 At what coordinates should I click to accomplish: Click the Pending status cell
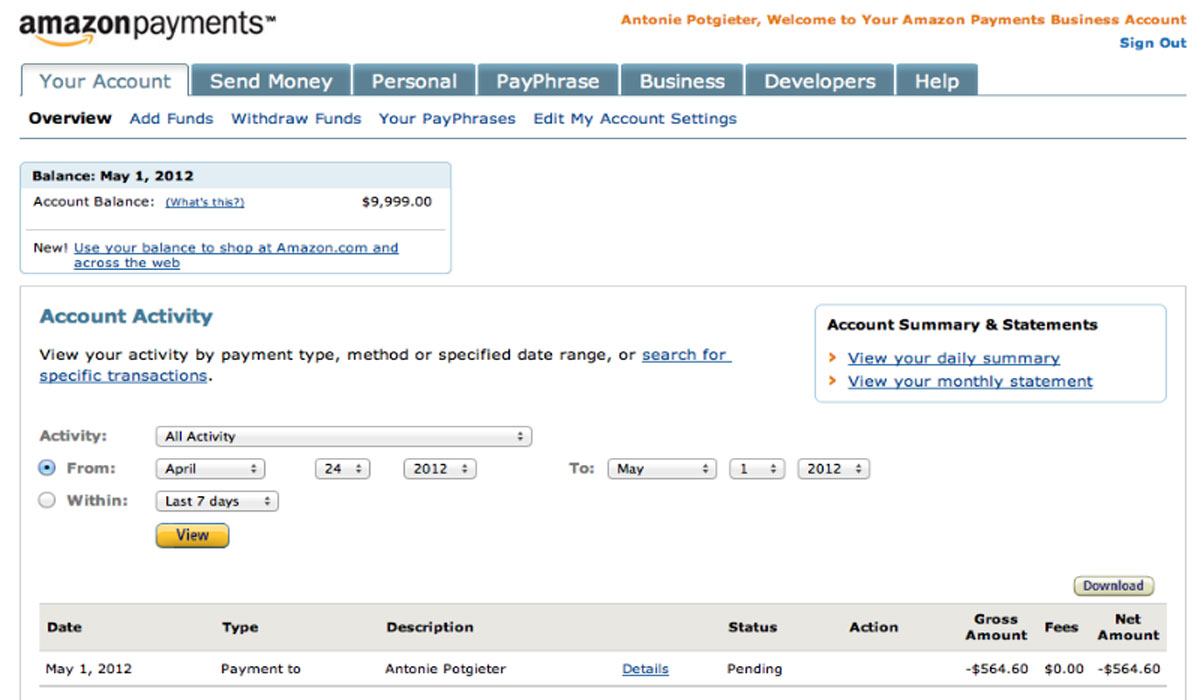point(754,669)
